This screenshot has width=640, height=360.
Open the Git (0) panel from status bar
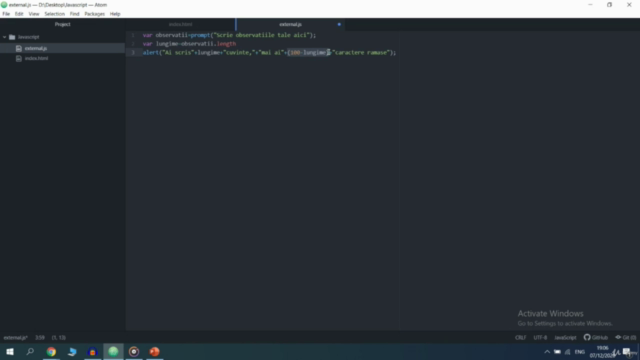[626, 338]
